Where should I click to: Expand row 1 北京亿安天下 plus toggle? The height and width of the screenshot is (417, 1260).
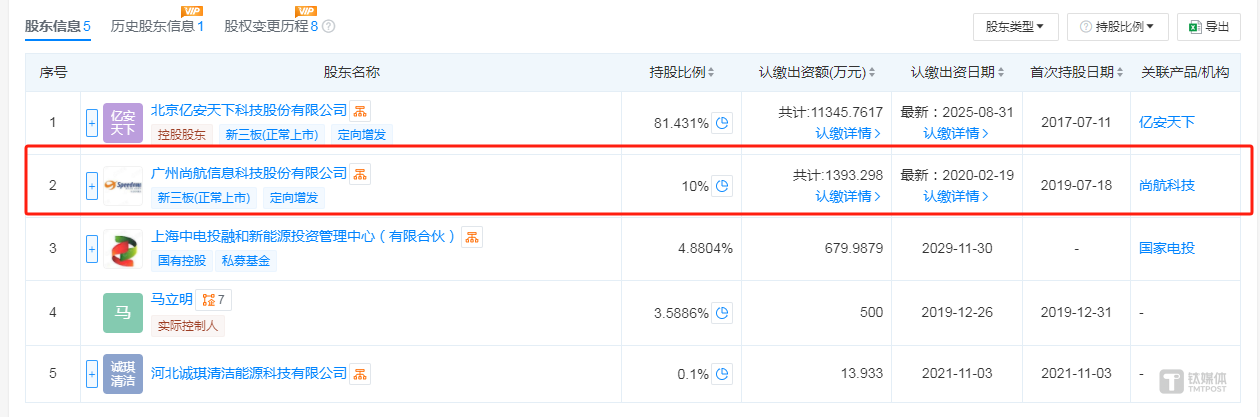pos(92,123)
